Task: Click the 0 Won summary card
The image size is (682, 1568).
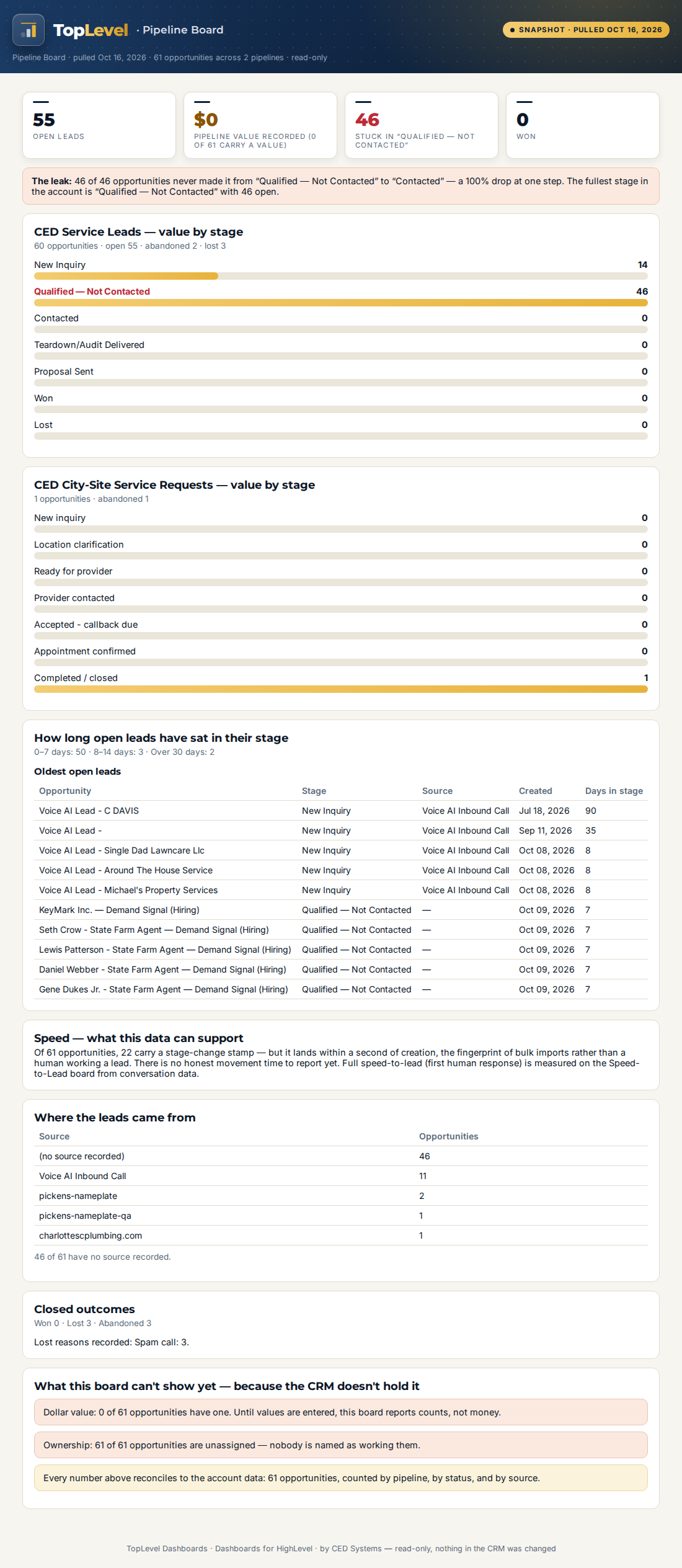Action: point(583,125)
